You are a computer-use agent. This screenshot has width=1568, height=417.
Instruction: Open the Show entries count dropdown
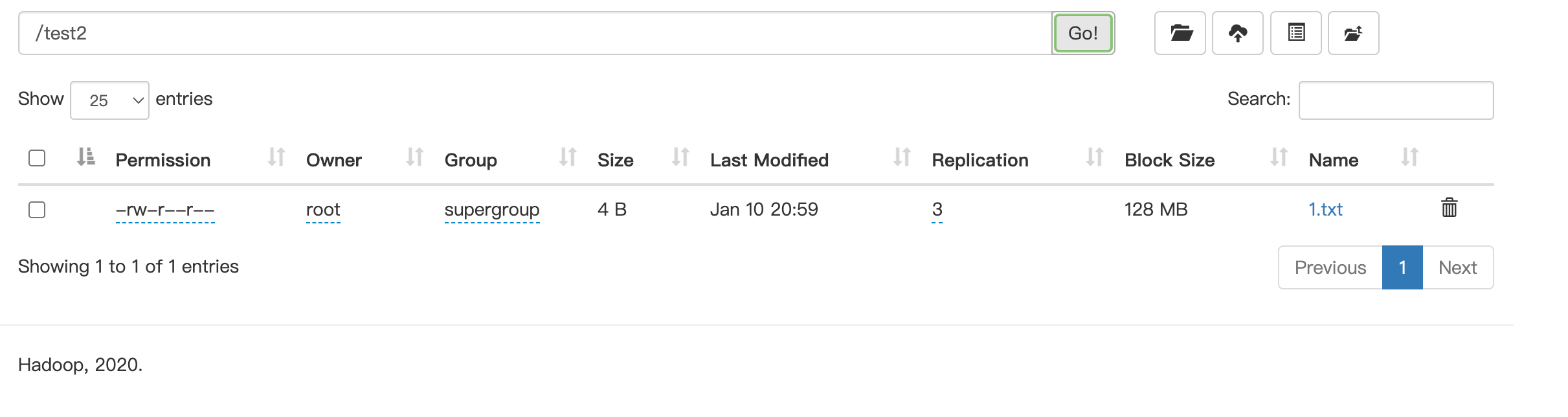109,100
